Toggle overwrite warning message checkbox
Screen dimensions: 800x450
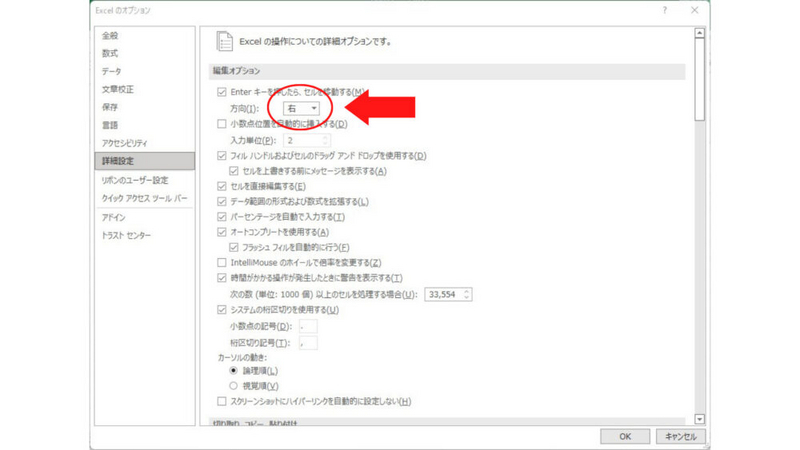[234, 171]
